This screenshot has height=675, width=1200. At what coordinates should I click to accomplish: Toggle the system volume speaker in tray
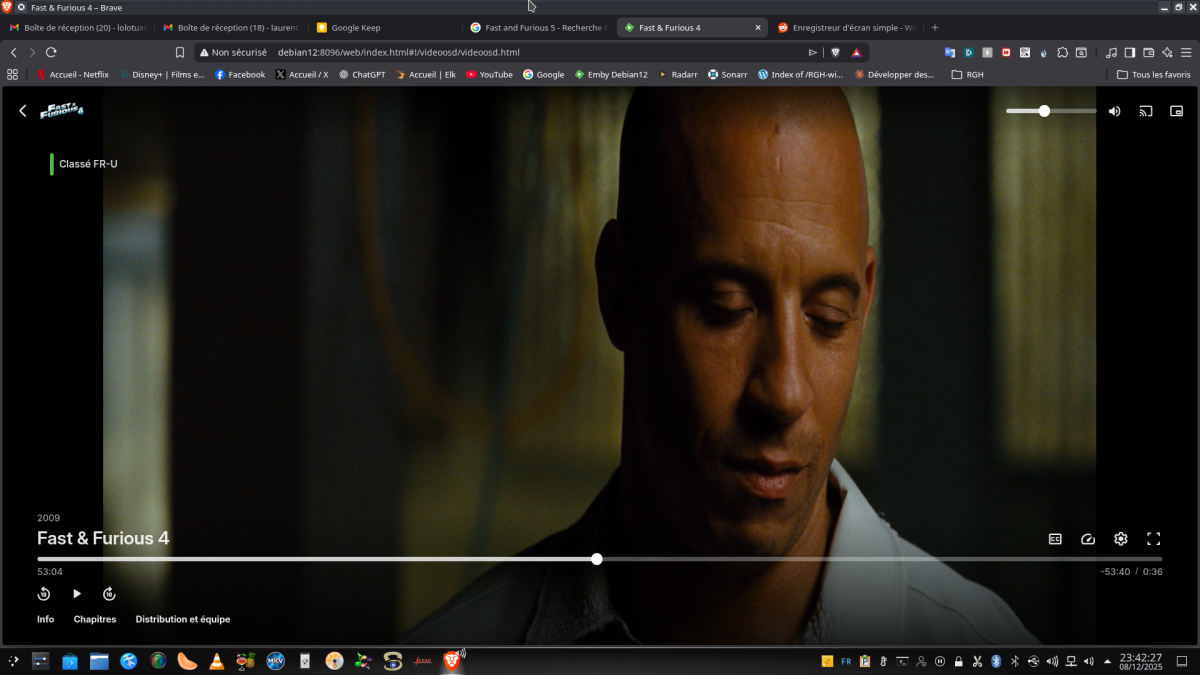[1051, 661]
